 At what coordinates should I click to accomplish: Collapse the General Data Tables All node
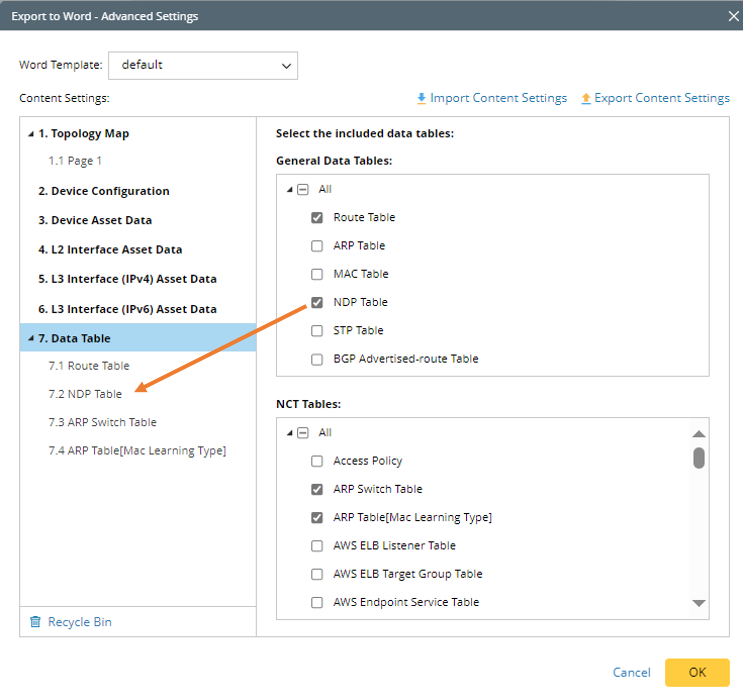[290, 189]
